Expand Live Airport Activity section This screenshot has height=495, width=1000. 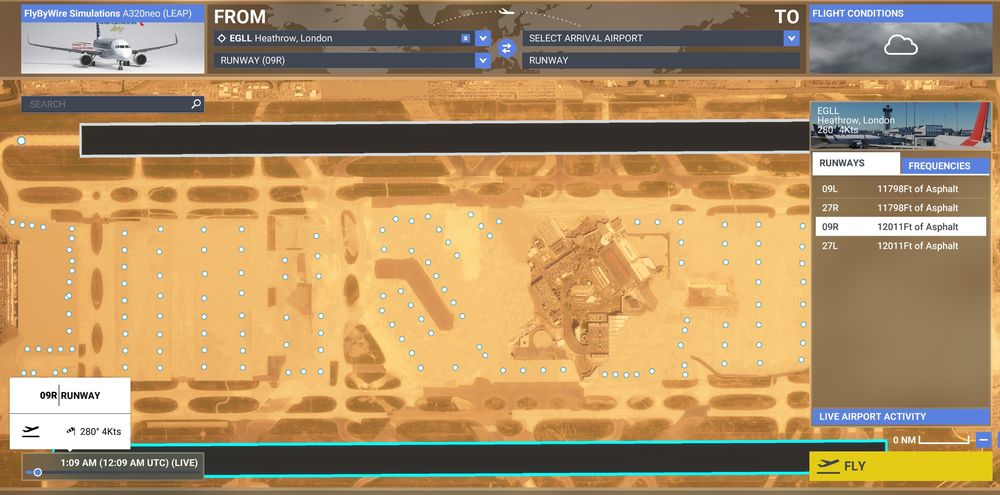click(899, 416)
